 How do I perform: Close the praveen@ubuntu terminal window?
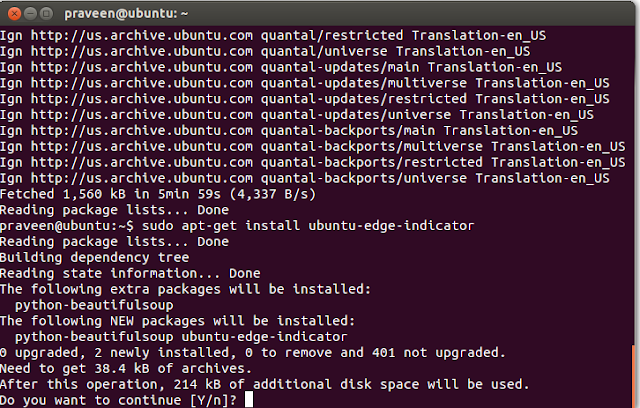pyautogui.click(x=12, y=13)
